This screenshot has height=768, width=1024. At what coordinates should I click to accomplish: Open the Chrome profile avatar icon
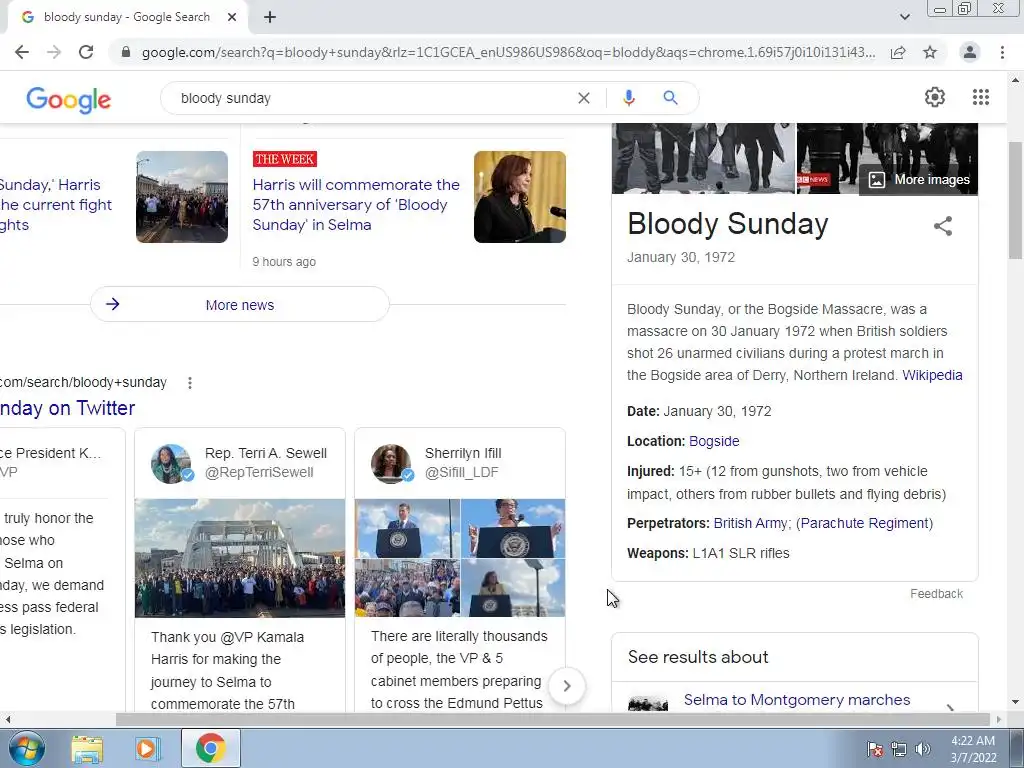point(970,52)
